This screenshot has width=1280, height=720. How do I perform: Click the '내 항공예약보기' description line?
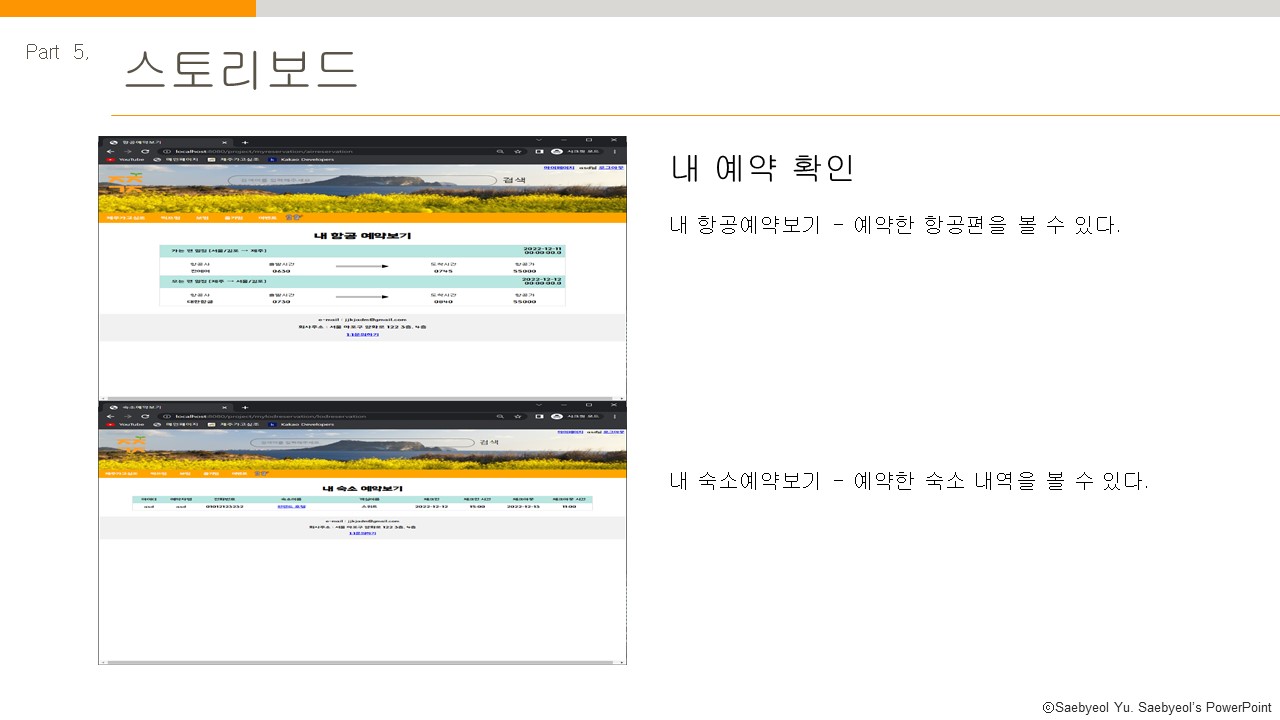(x=895, y=225)
